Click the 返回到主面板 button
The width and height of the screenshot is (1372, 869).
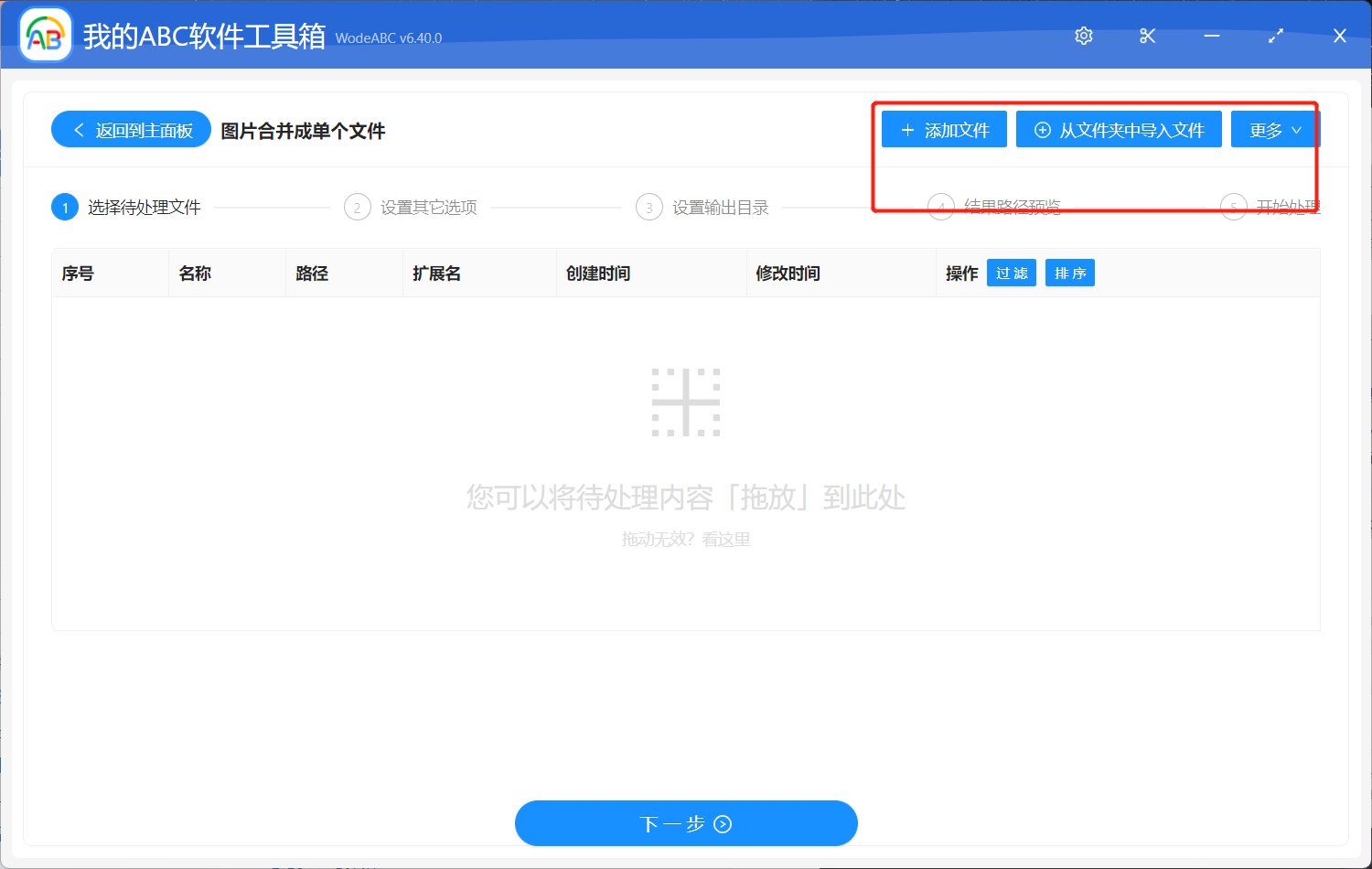pos(131,129)
